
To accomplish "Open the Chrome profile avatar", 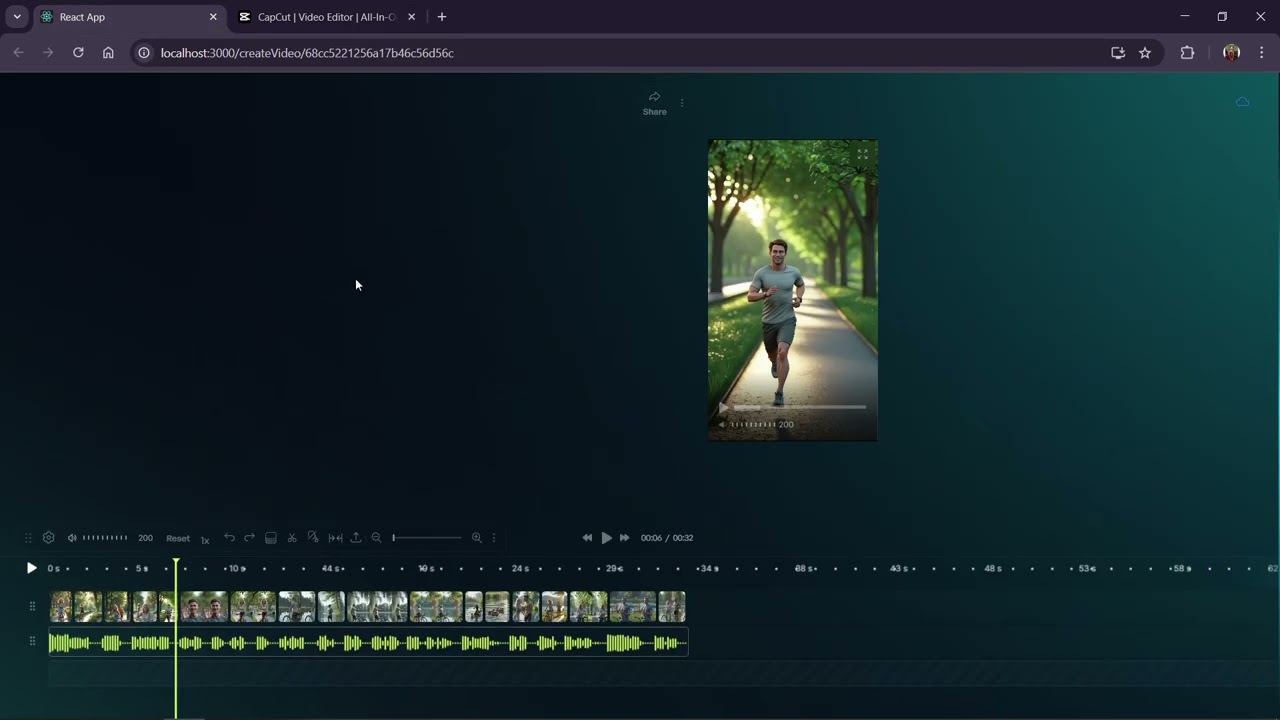I will [1231, 53].
